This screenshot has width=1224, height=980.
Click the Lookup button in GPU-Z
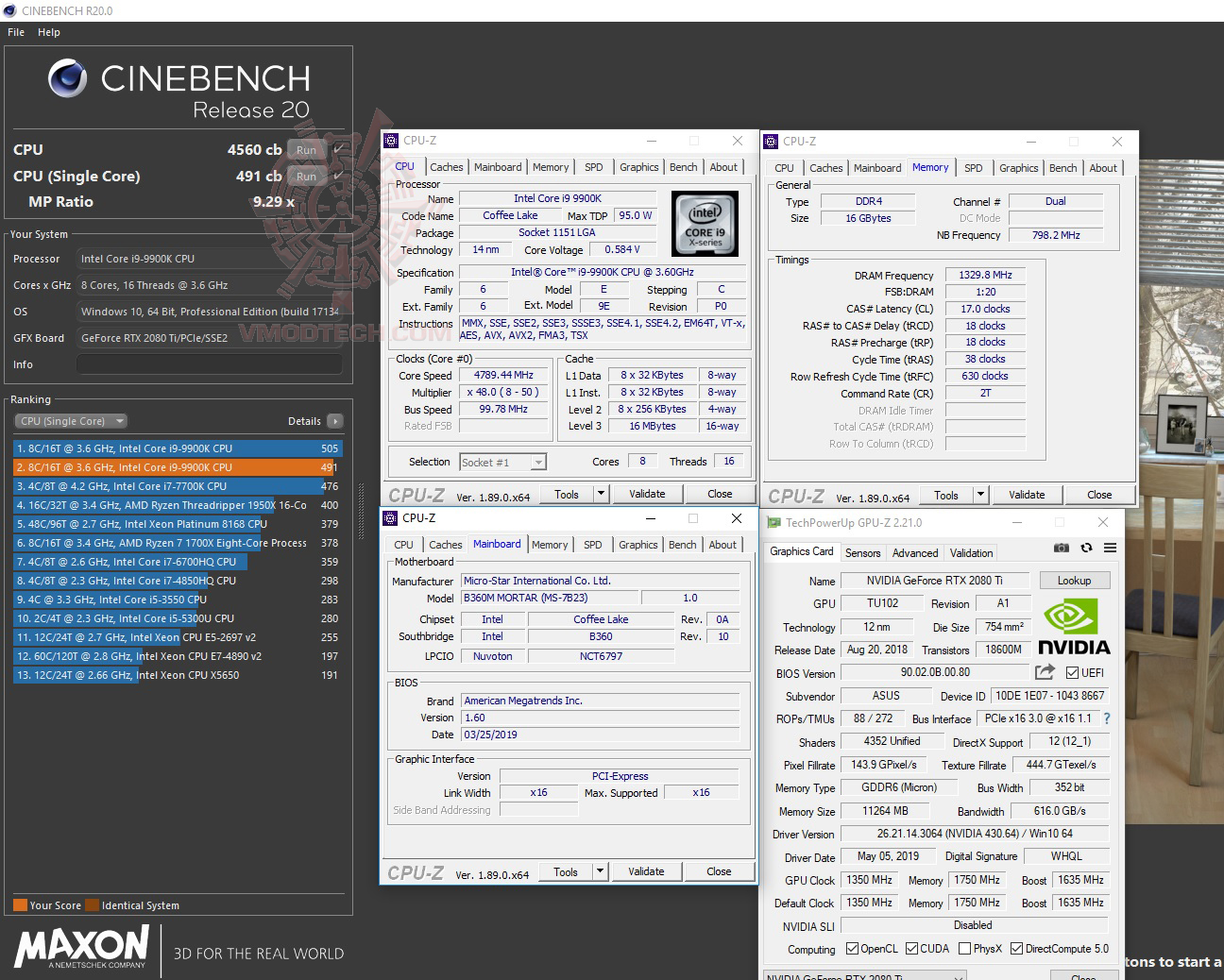tap(1074, 581)
